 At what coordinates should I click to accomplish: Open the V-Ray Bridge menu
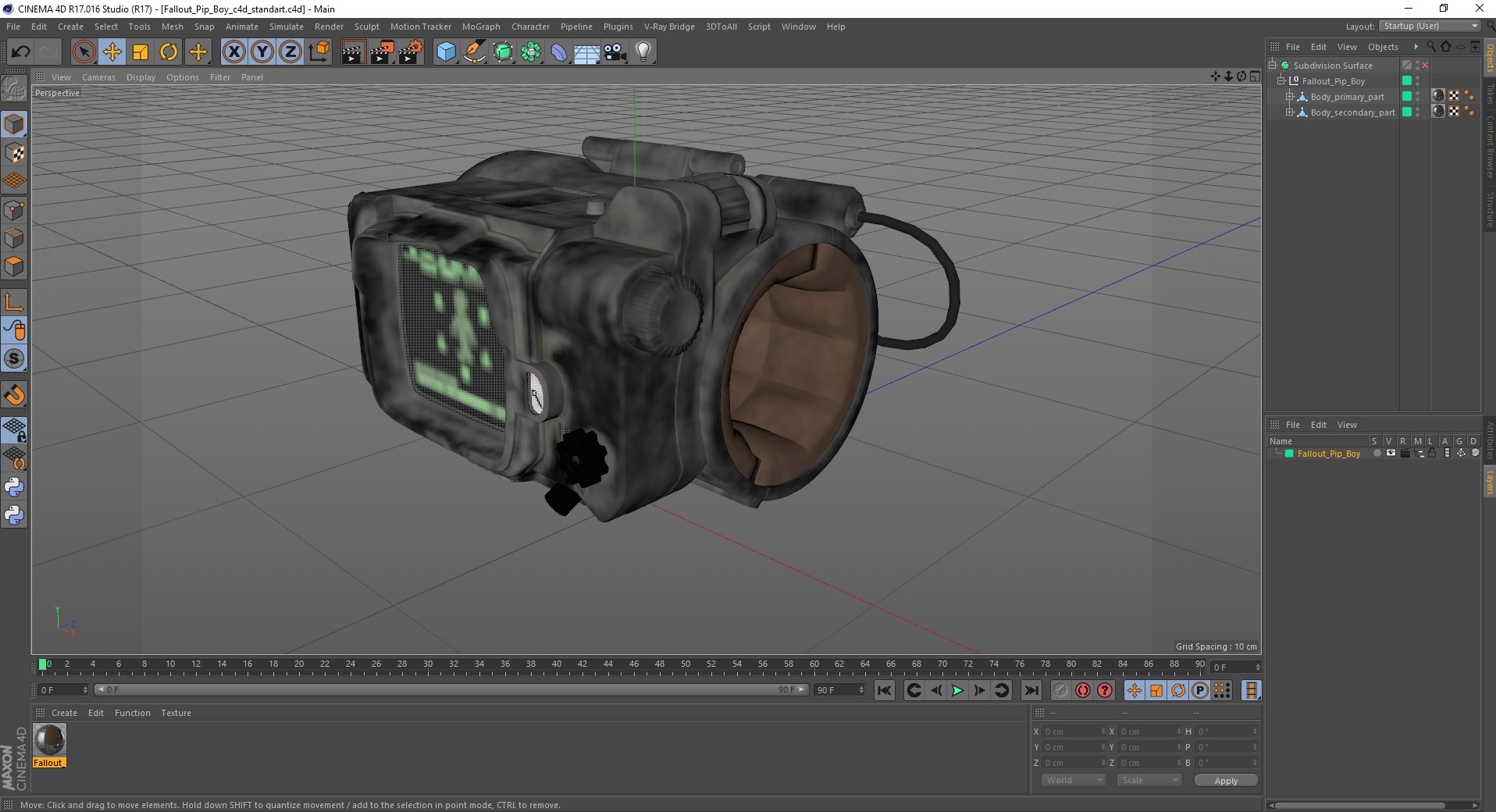pos(669,27)
